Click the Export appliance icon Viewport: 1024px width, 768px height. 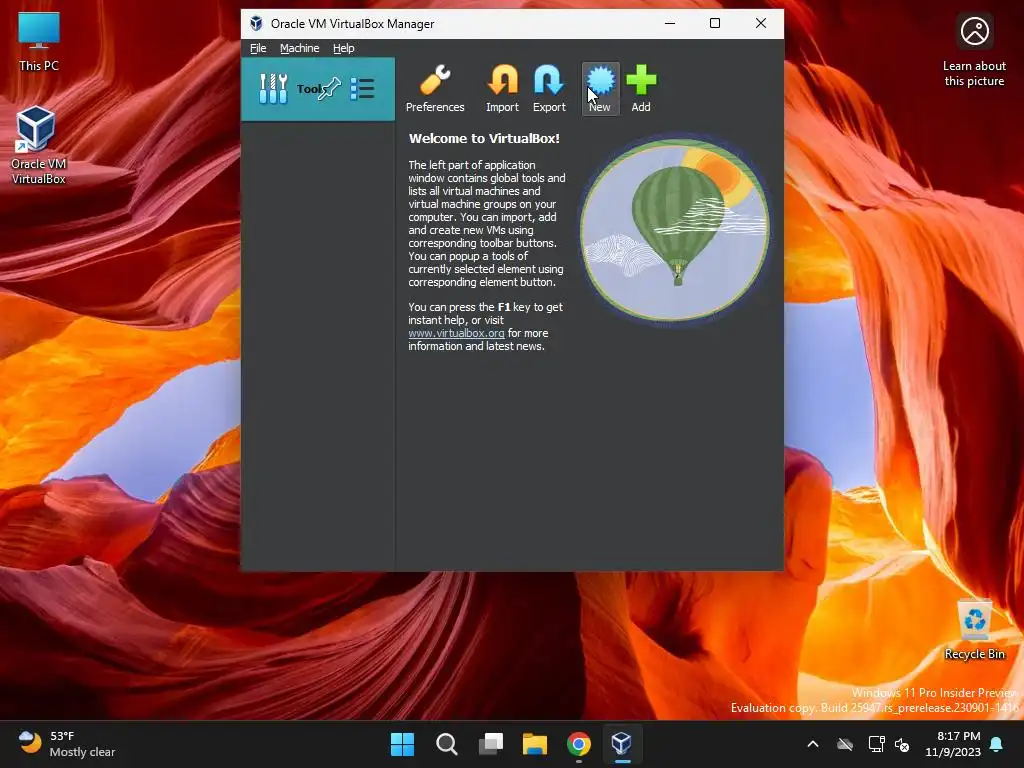tap(549, 89)
